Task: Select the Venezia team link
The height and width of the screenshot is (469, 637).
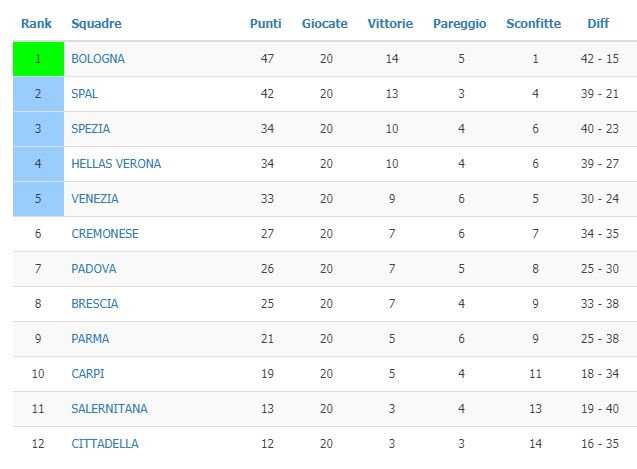Action: pyautogui.click(x=95, y=199)
